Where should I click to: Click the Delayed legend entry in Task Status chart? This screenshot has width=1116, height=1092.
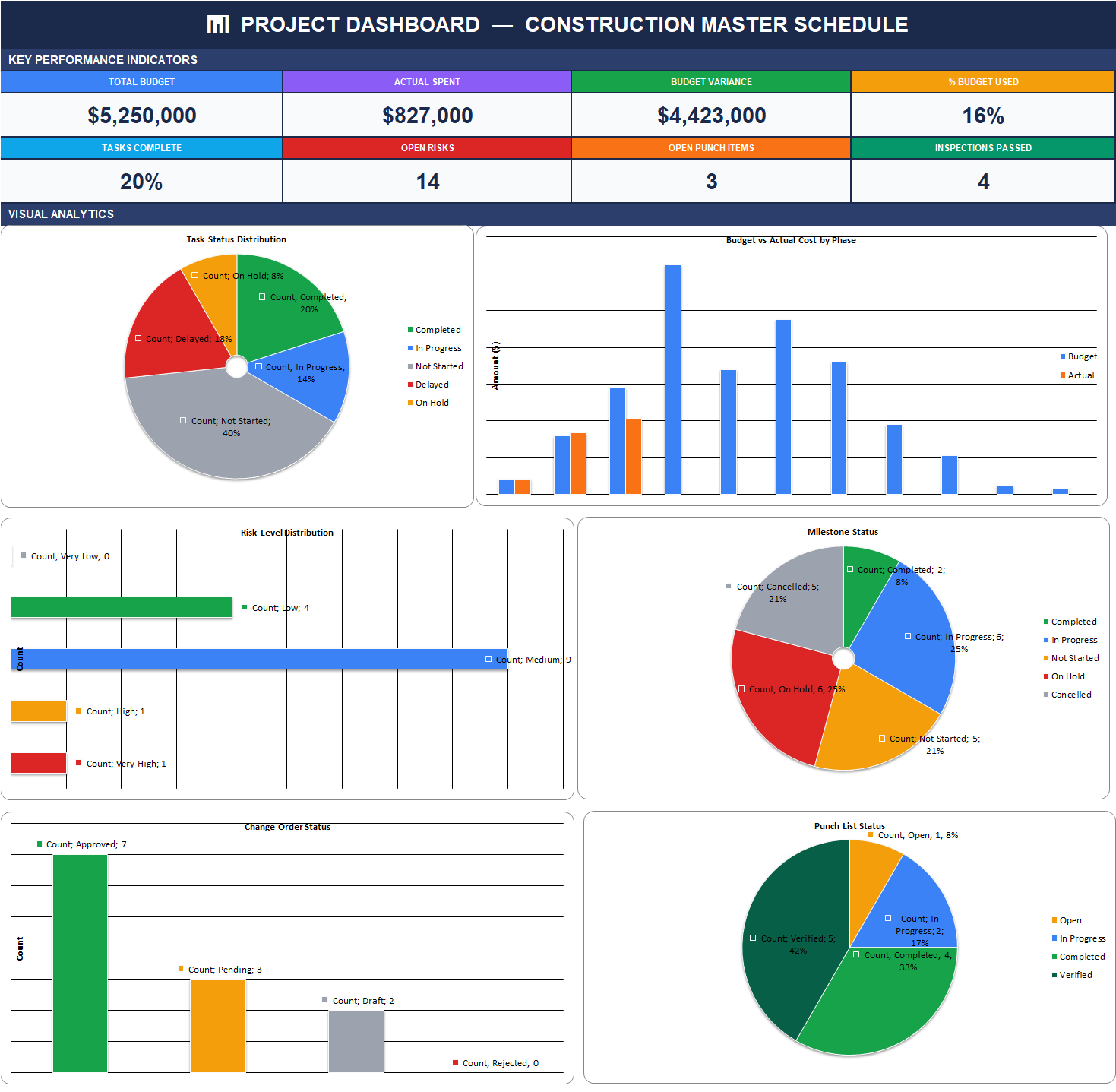(428, 385)
